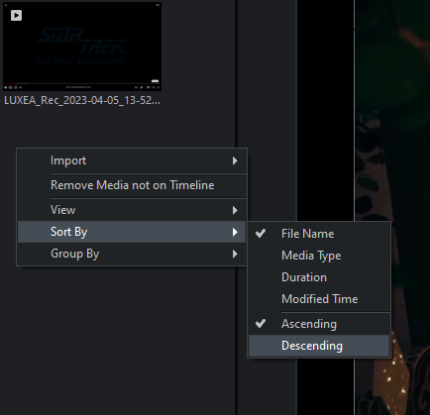Click the checkmark icon beside File Name

click(260, 233)
